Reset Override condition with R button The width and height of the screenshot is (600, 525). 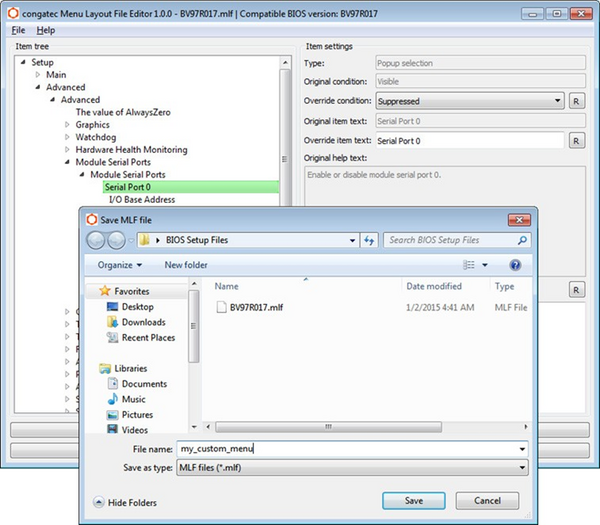pyautogui.click(x=576, y=101)
